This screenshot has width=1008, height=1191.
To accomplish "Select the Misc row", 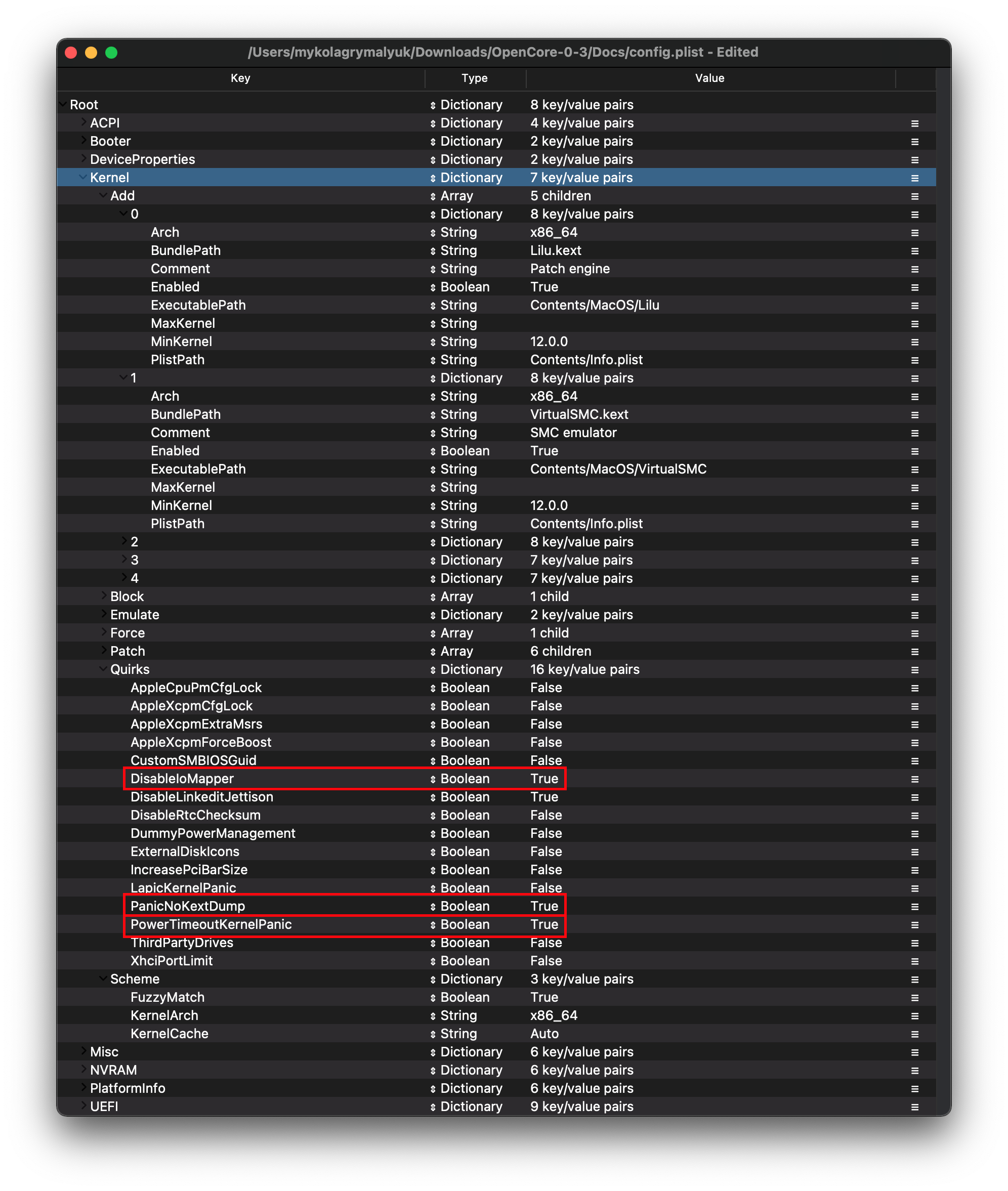I will click(104, 1052).
